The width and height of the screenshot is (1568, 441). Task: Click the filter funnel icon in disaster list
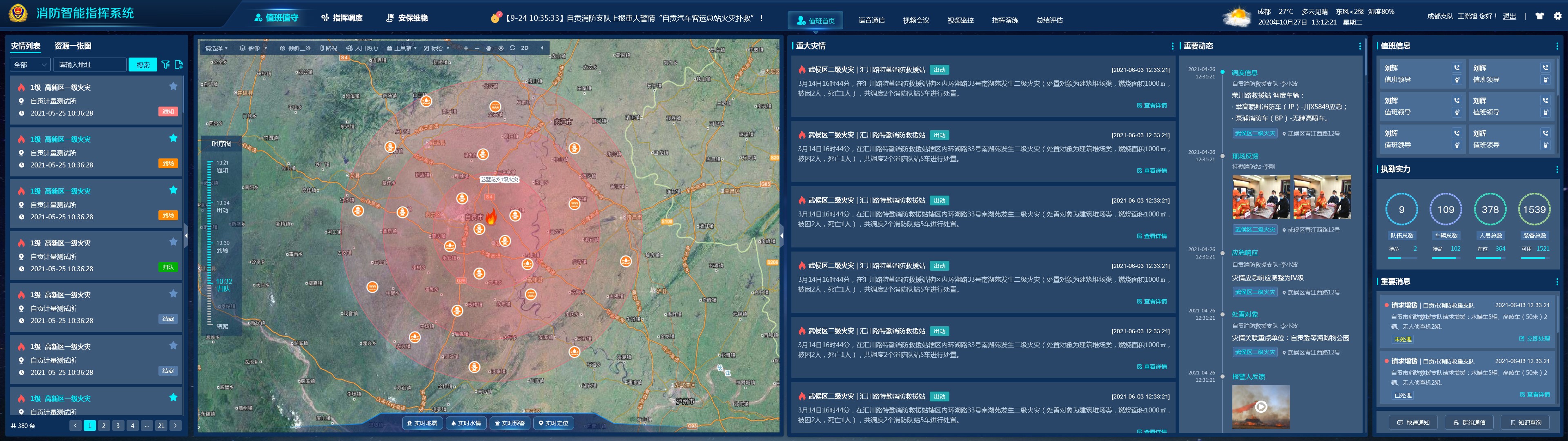[x=165, y=65]
